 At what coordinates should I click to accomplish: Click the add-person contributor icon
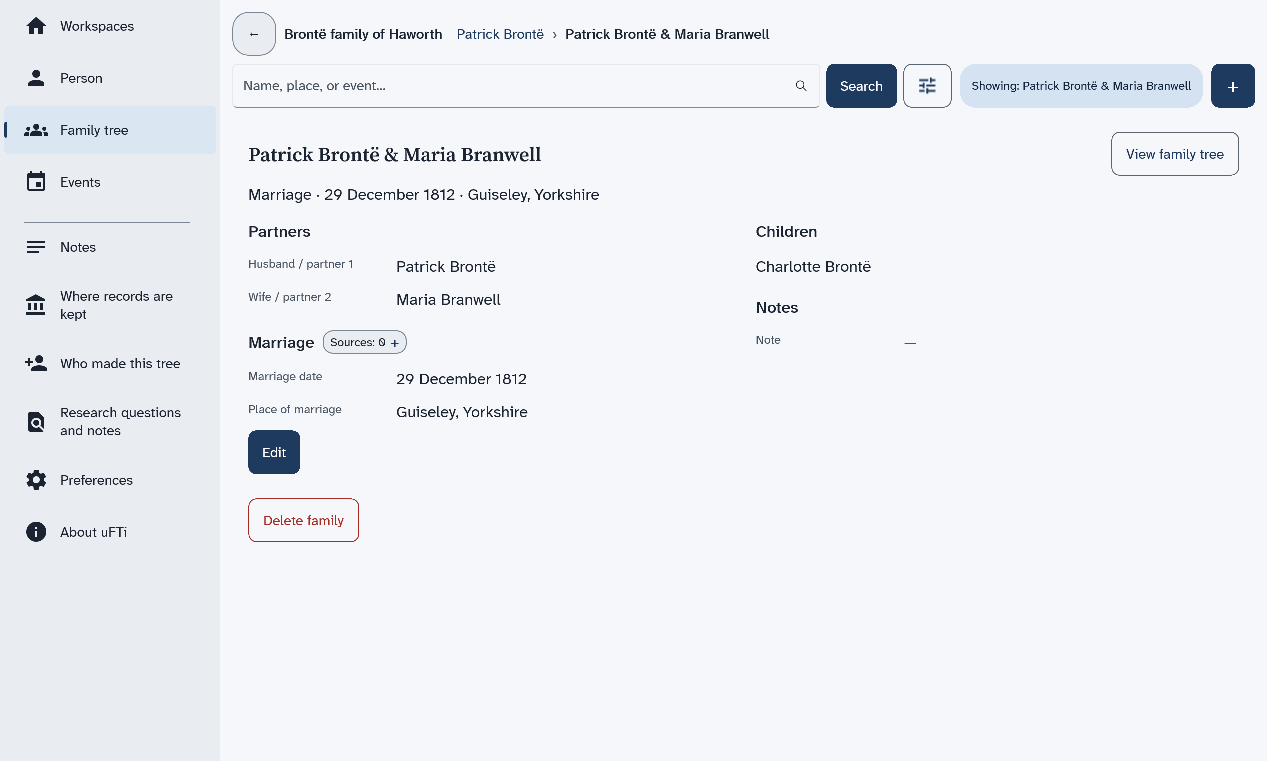(36, 363)
